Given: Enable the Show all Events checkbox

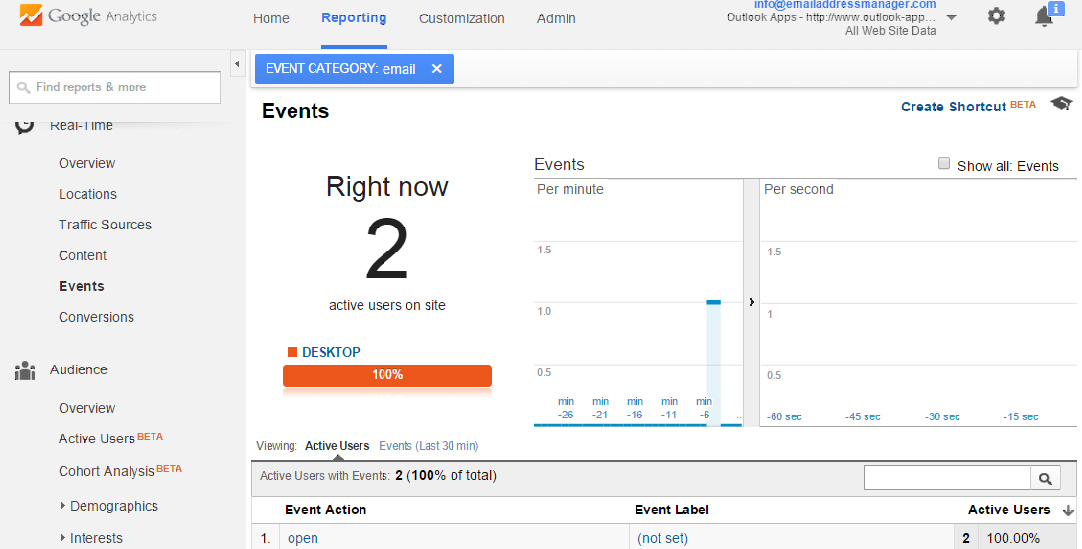Looking at the screenshot, I should 944,164.
